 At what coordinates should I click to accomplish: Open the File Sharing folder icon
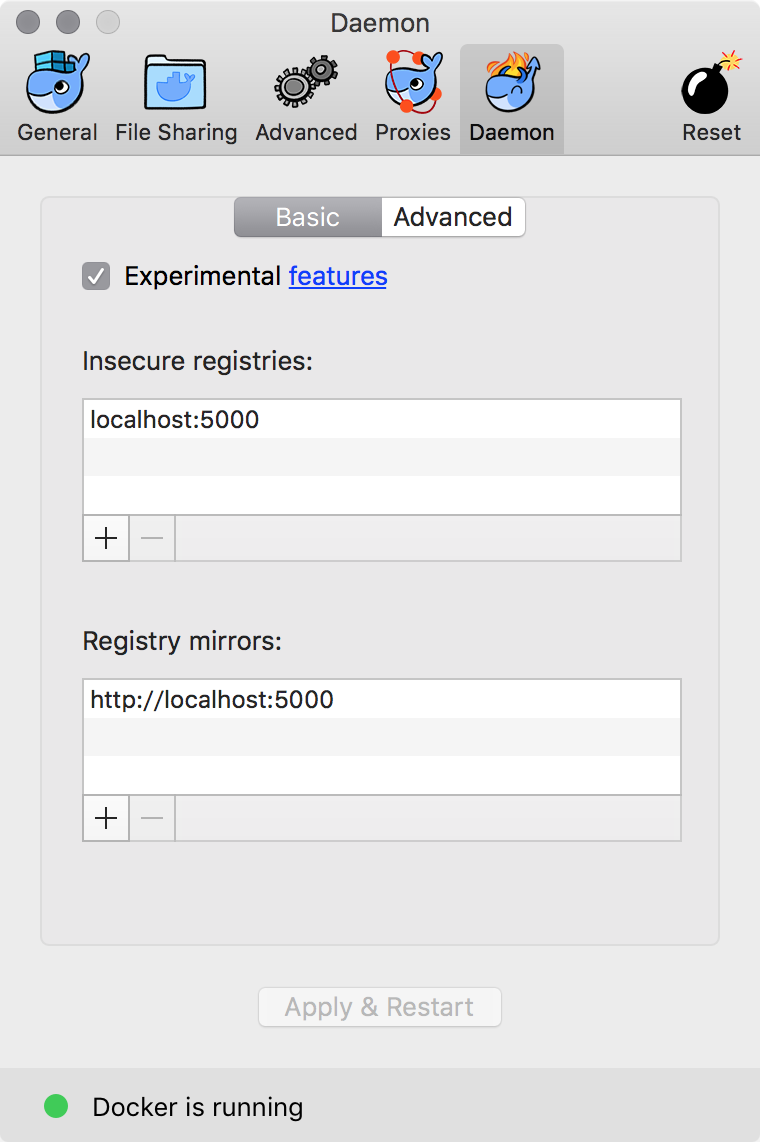tap(176, 84)
